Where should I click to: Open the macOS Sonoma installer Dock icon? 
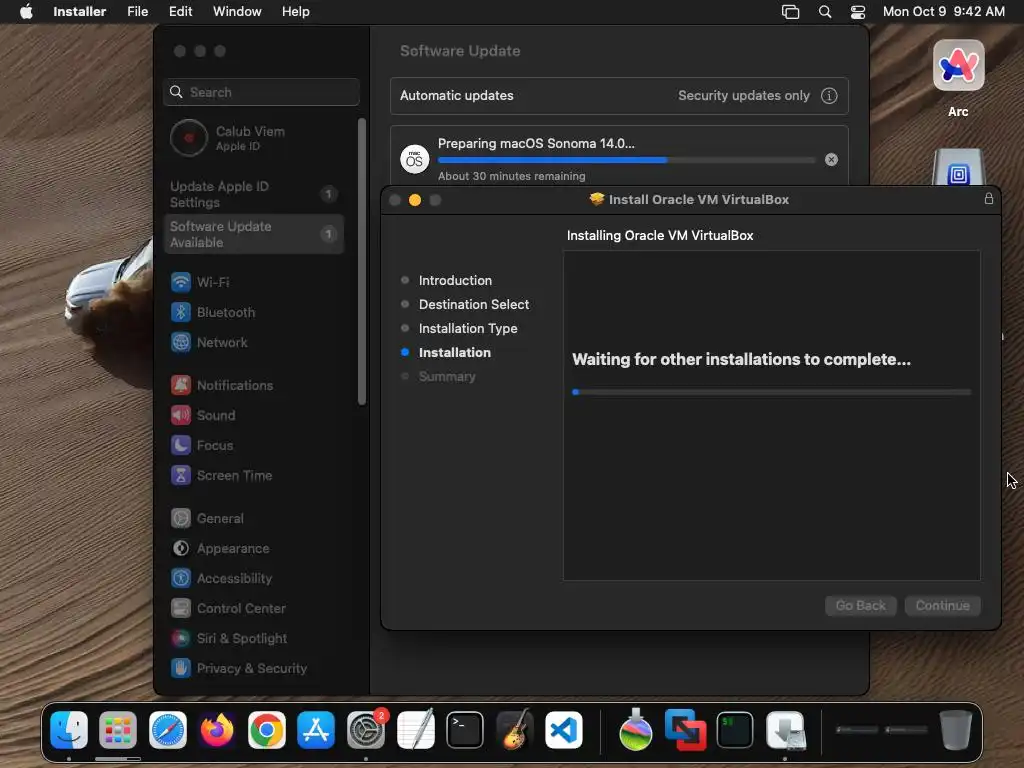coord(635,729)
